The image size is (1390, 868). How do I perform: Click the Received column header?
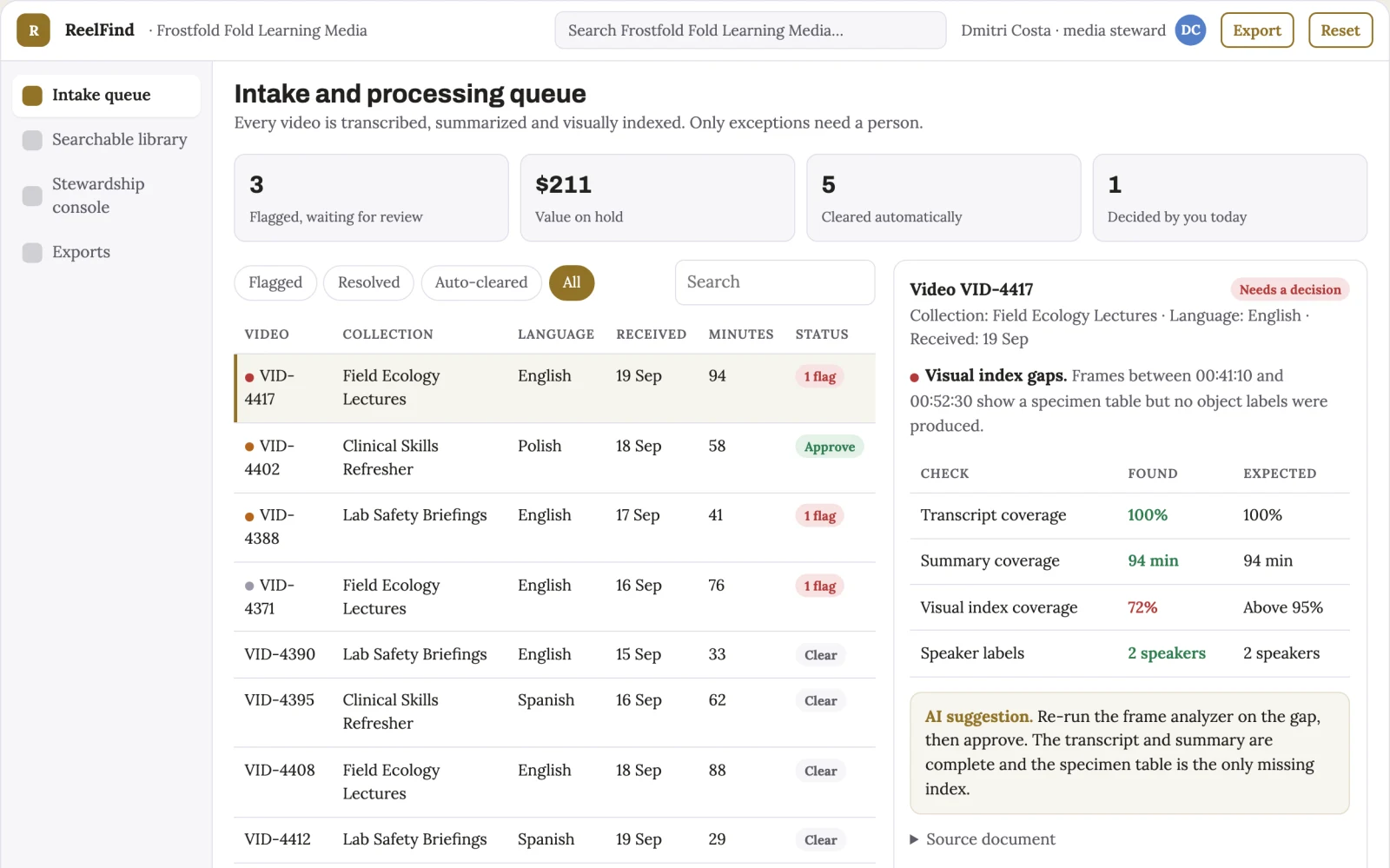(651, 335)
